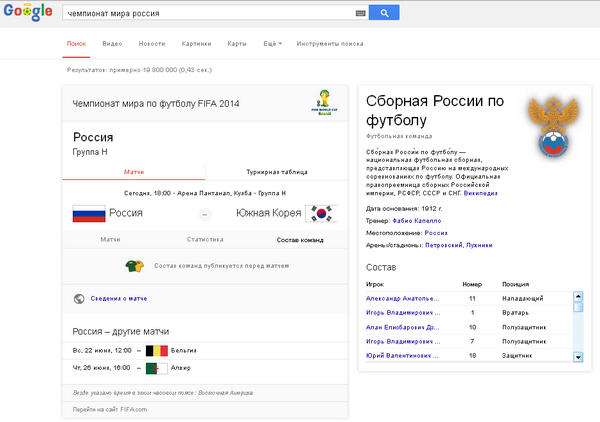Open the Фабио Капелло coach link
This screenshot has height=422, width=600.
coord(417,221)
